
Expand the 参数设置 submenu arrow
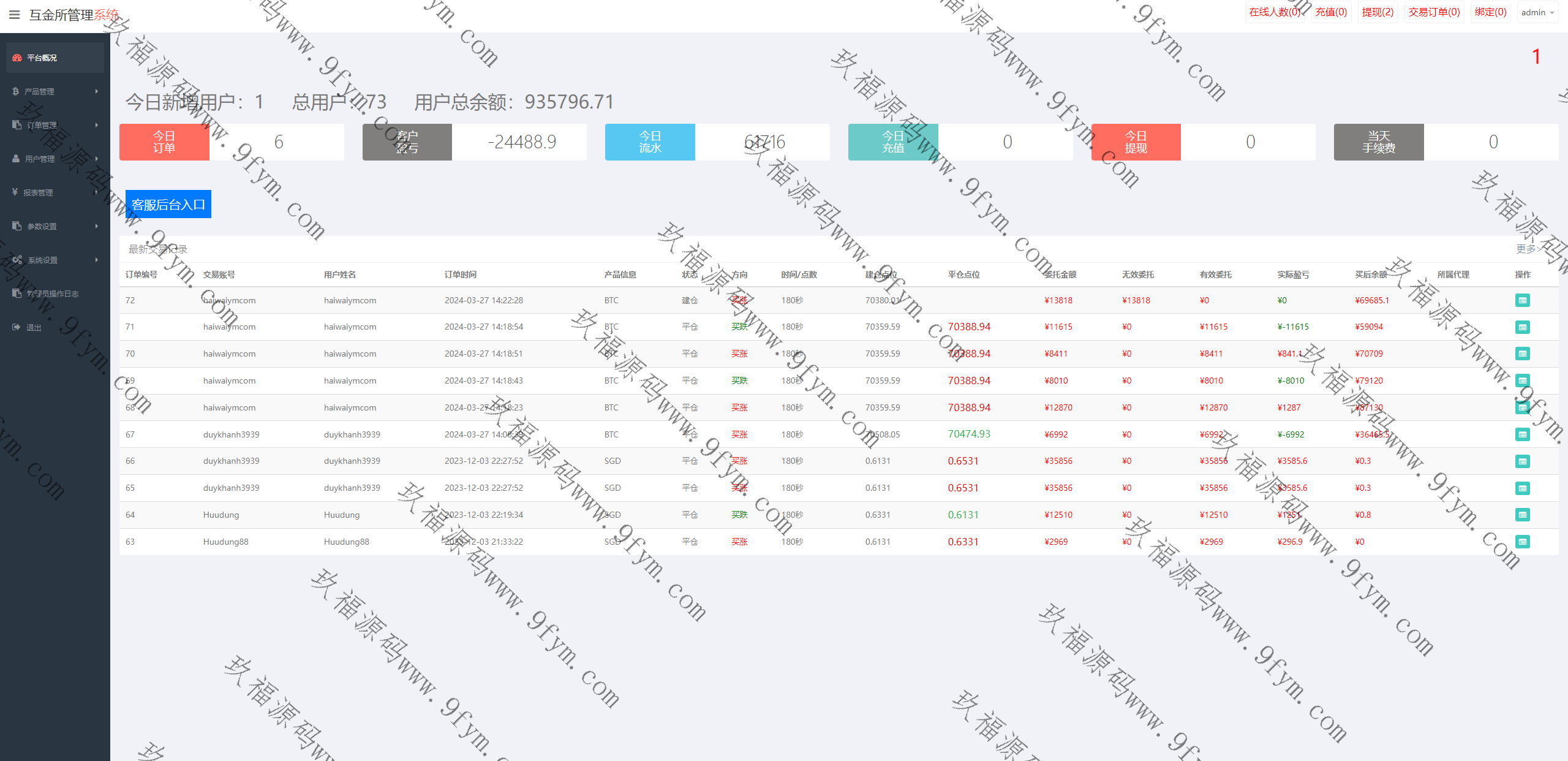click(96, 226)
